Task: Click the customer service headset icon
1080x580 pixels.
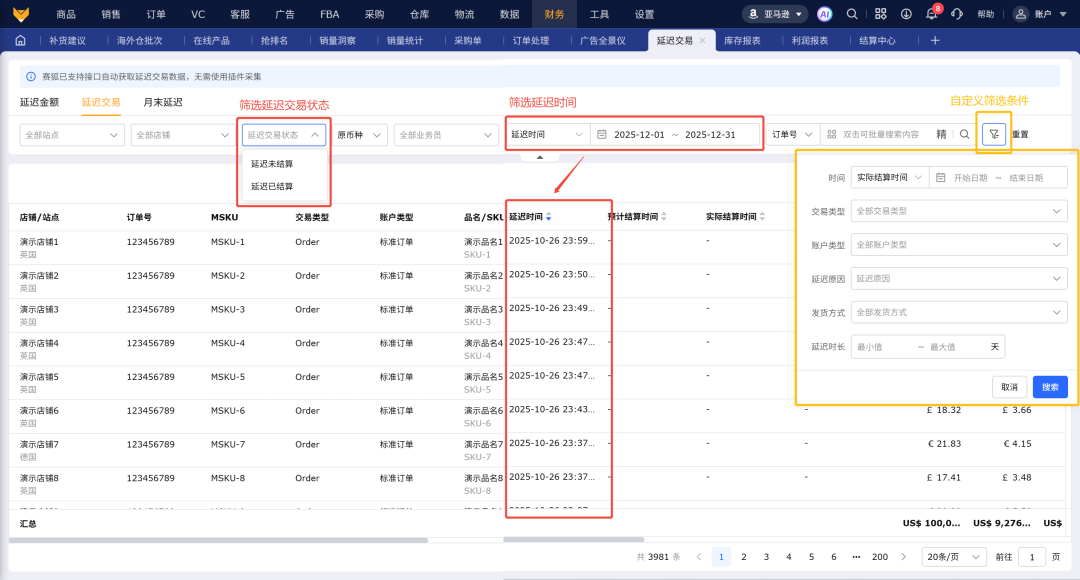Action: [957, 14]
